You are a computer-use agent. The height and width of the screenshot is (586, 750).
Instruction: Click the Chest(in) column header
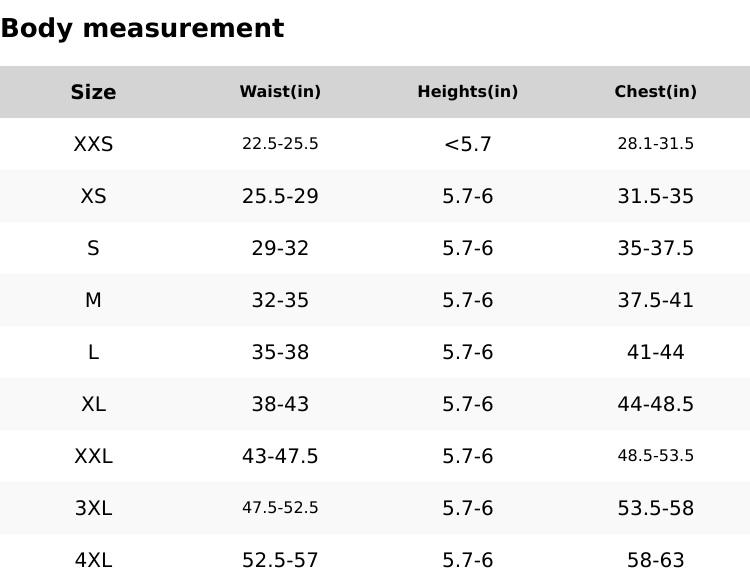[x=655, y=92]
